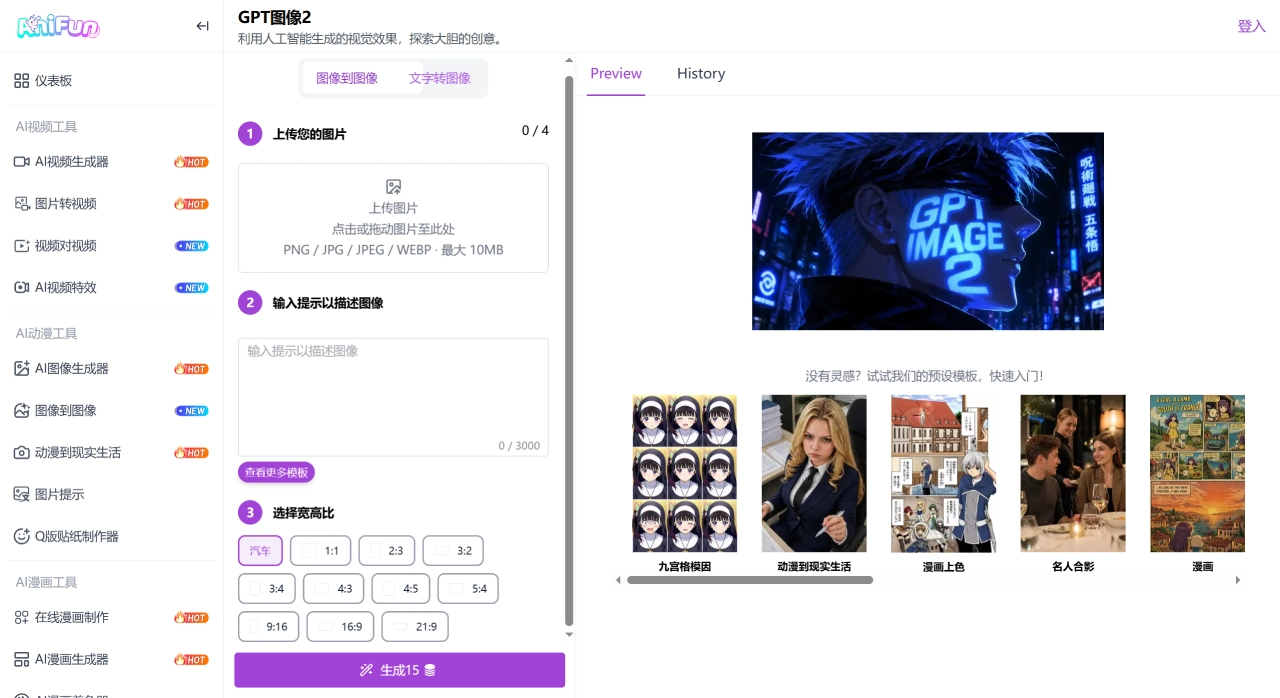The image size is (1280, 698).
Task: Click the AI视频特效 icon
Action: (x=21, y=288)
